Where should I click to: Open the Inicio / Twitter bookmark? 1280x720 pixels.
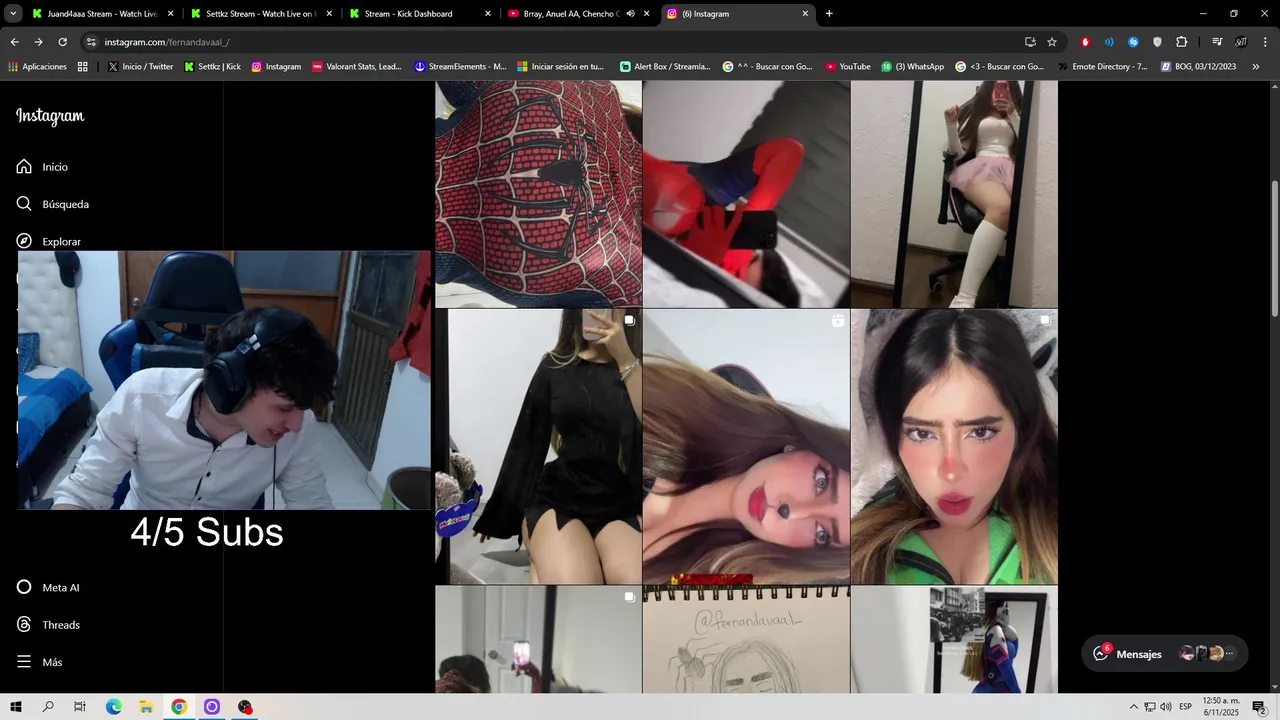point(140,66)
